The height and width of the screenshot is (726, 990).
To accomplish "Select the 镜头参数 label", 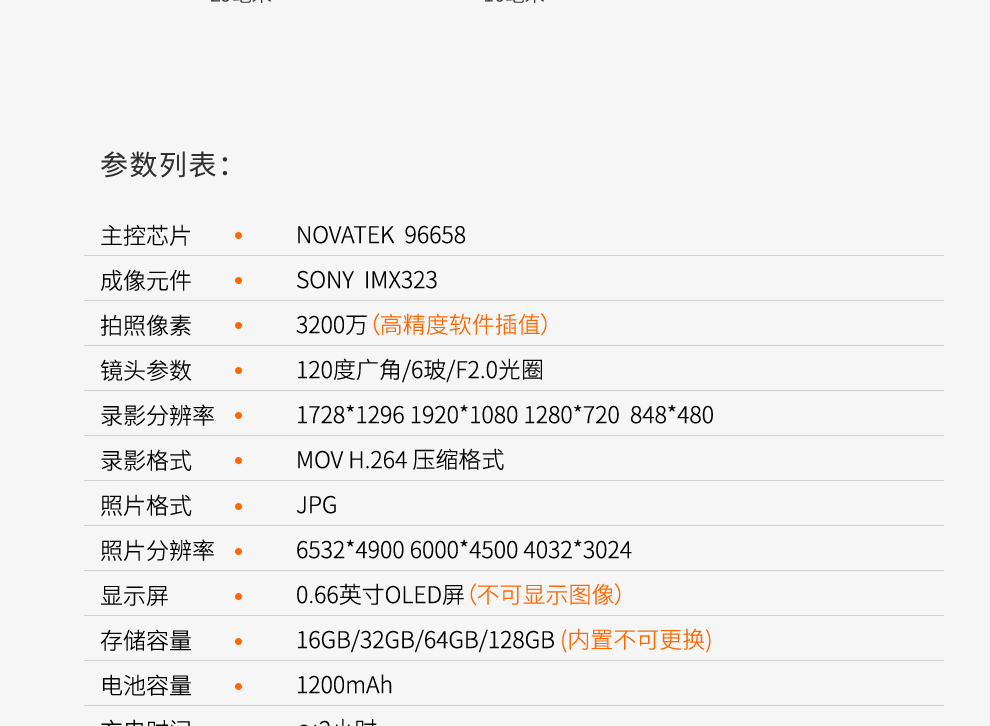I will [146, 371].
